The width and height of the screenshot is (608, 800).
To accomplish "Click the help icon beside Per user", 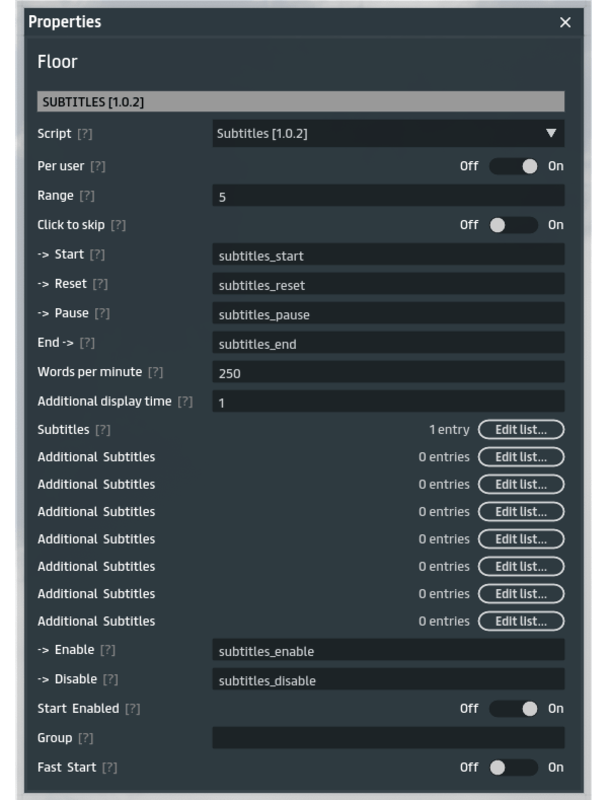I will (98, 166).
